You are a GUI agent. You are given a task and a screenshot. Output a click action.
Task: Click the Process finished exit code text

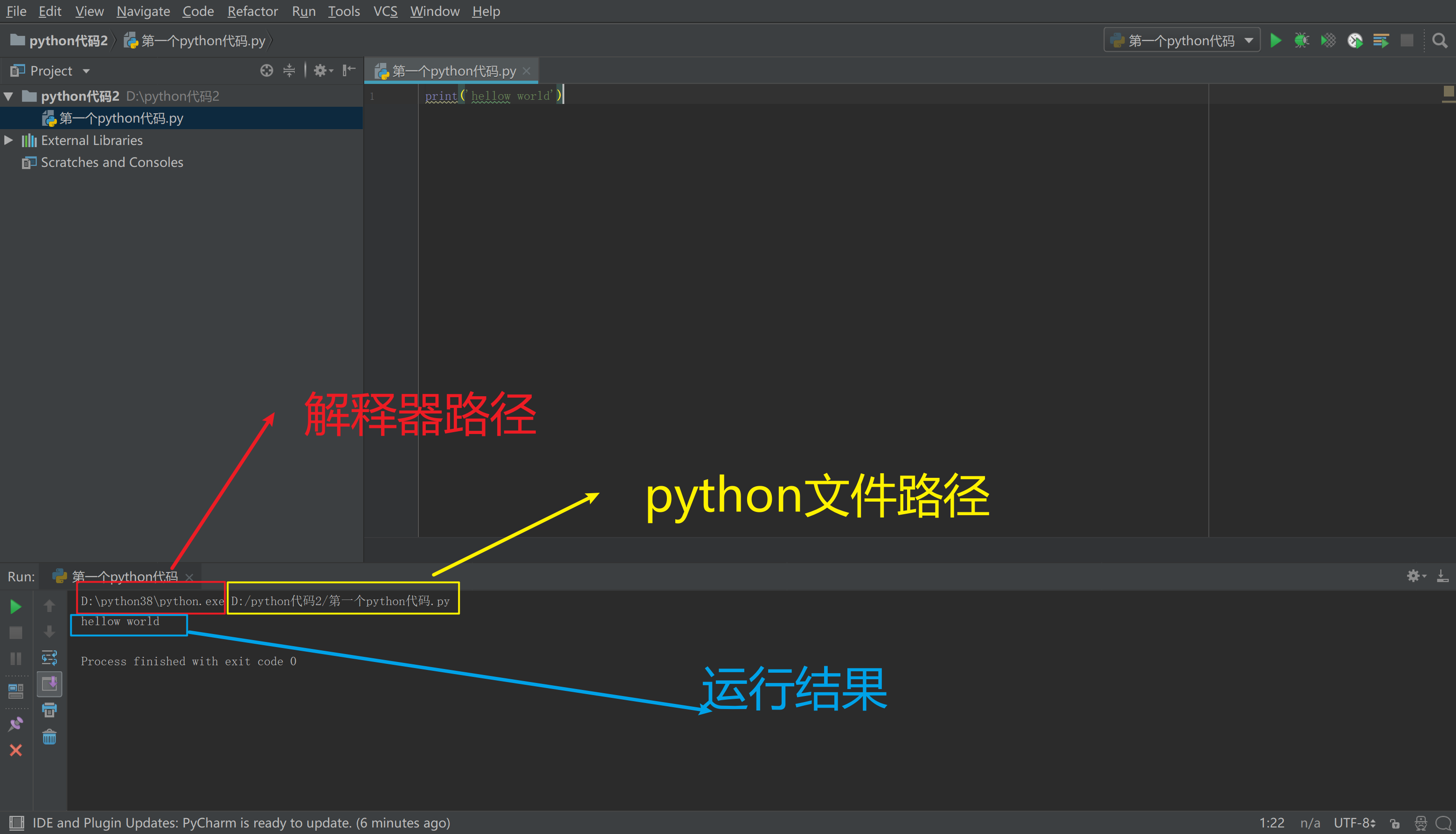pos(188,661)
